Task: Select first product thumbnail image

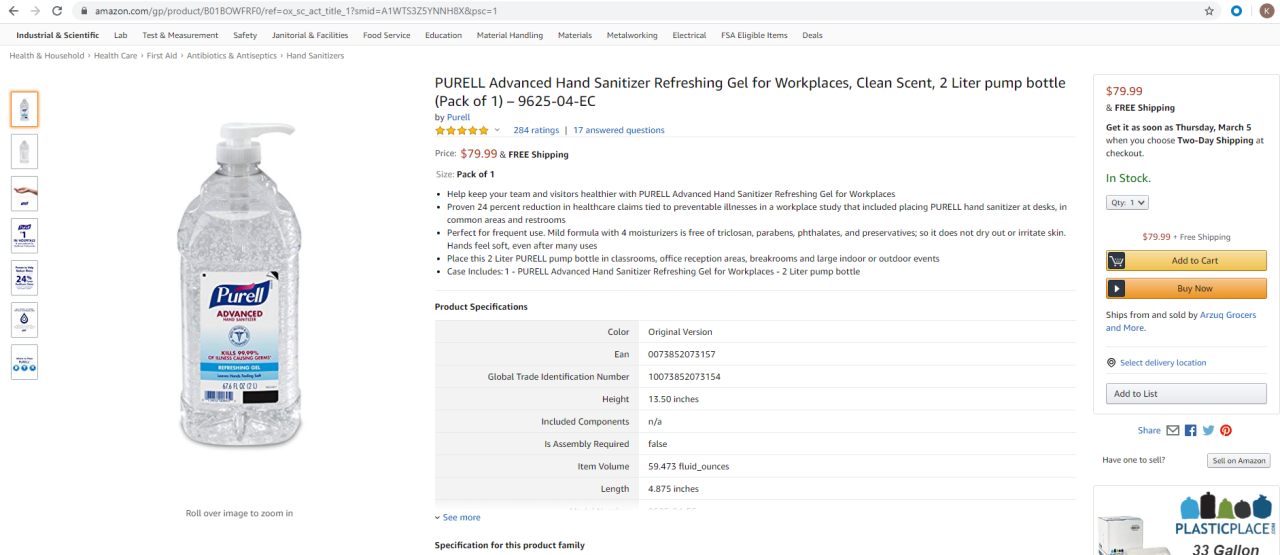Action: coord(24,109)
